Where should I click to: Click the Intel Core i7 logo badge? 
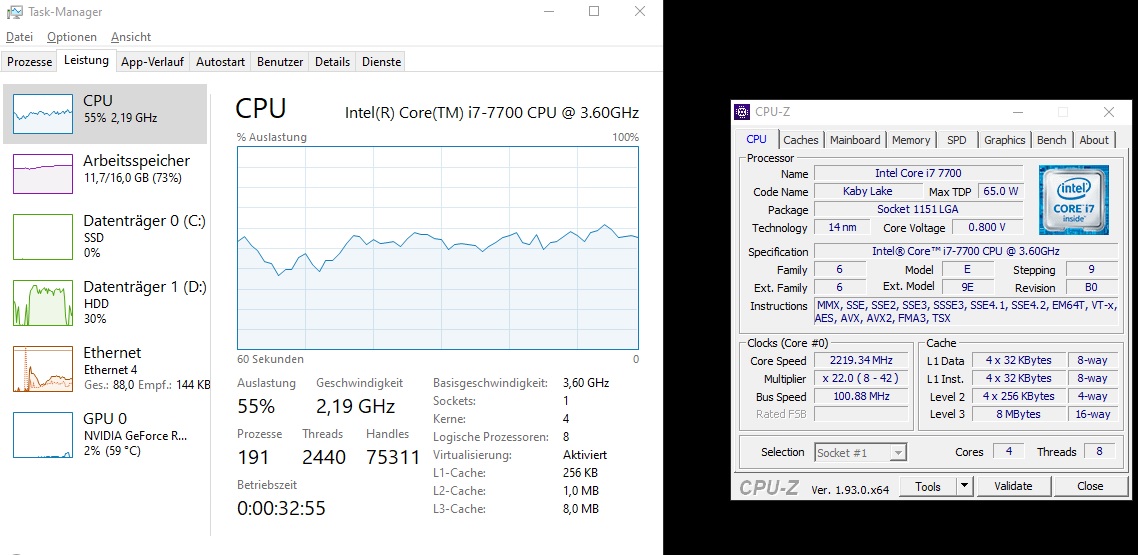click(1073, 200)
